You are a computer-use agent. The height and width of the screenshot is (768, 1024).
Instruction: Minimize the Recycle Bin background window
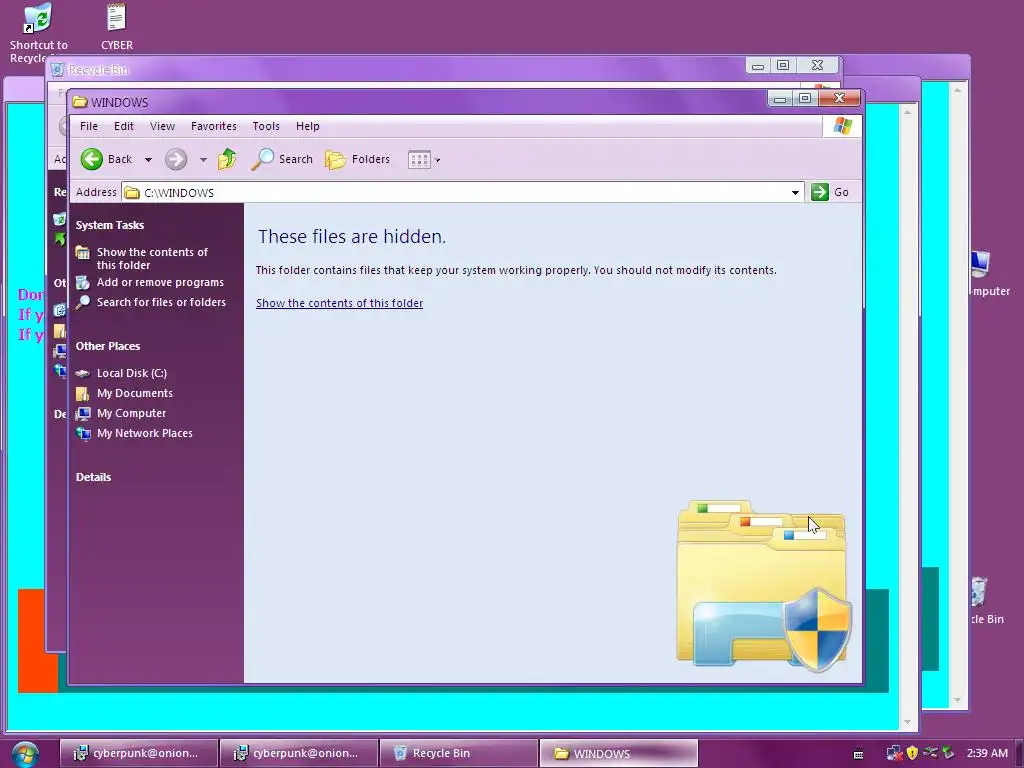[758, 65]
